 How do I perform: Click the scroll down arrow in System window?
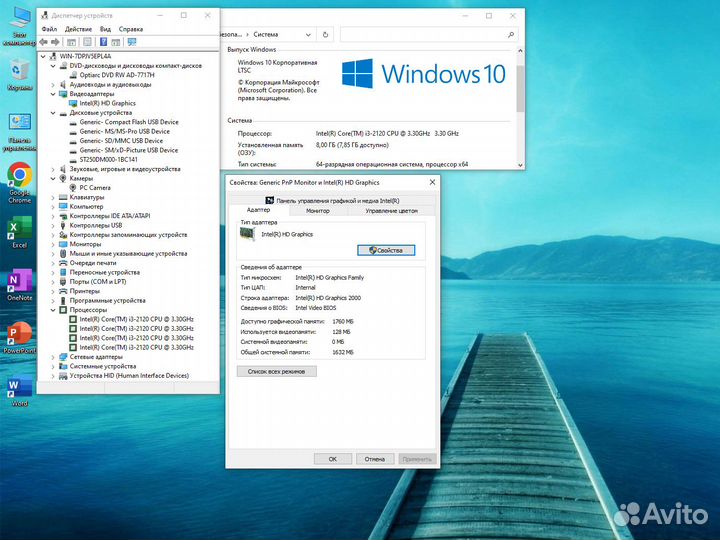tap(520, 165)
